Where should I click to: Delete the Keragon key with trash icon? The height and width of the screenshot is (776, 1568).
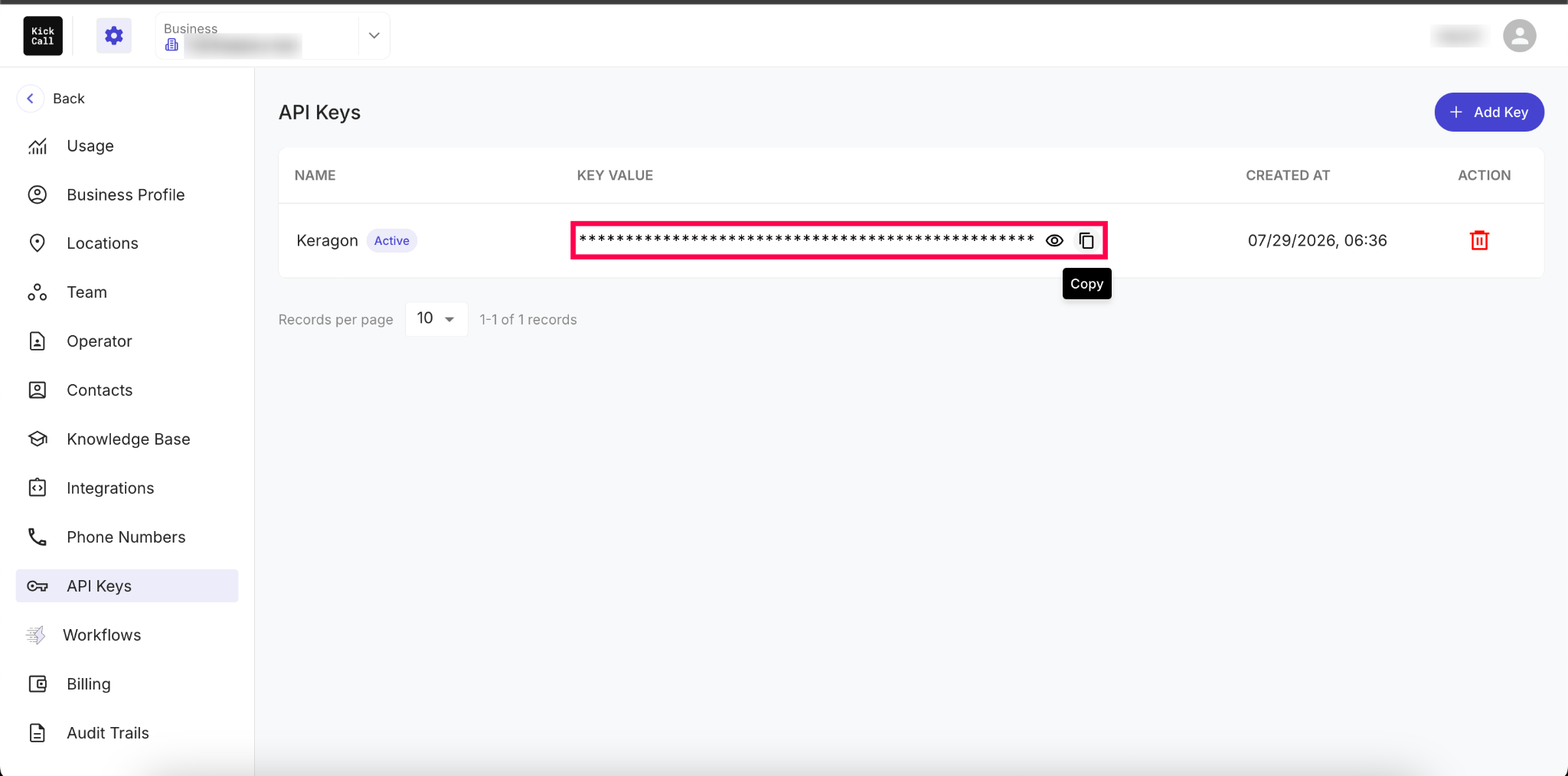click(1479, 240)
